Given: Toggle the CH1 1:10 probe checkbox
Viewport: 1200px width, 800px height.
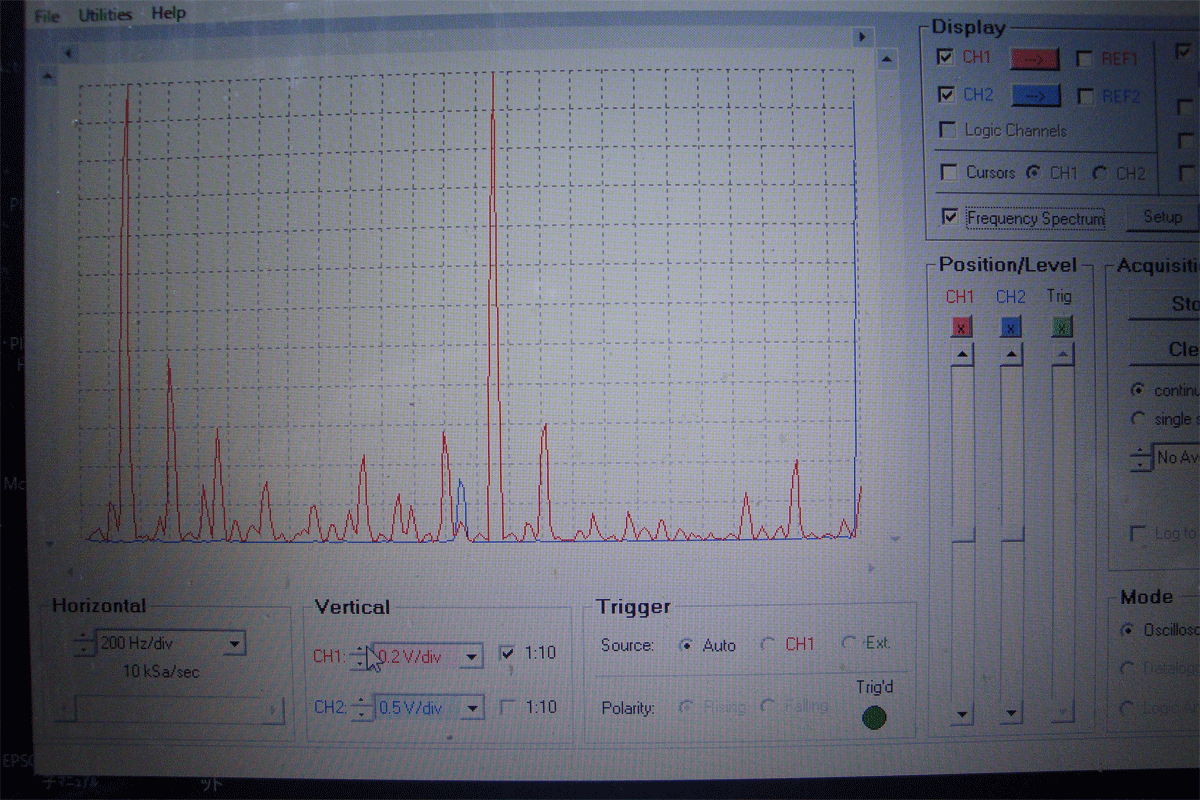Looking at the screenshot, I should pyautogui.click(x=507, y=654).
